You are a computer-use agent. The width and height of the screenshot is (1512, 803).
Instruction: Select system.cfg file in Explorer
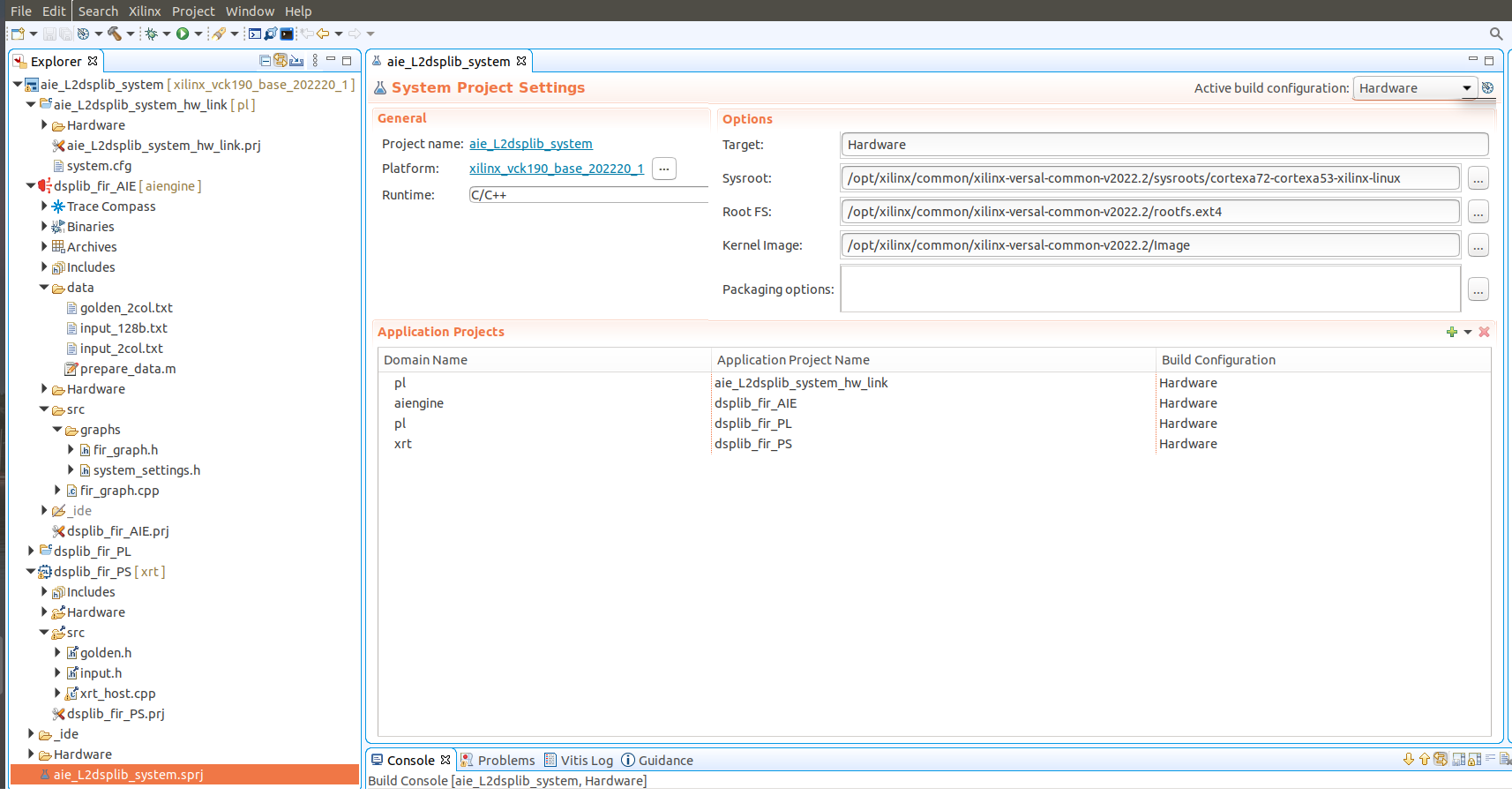tap(99, 165)
